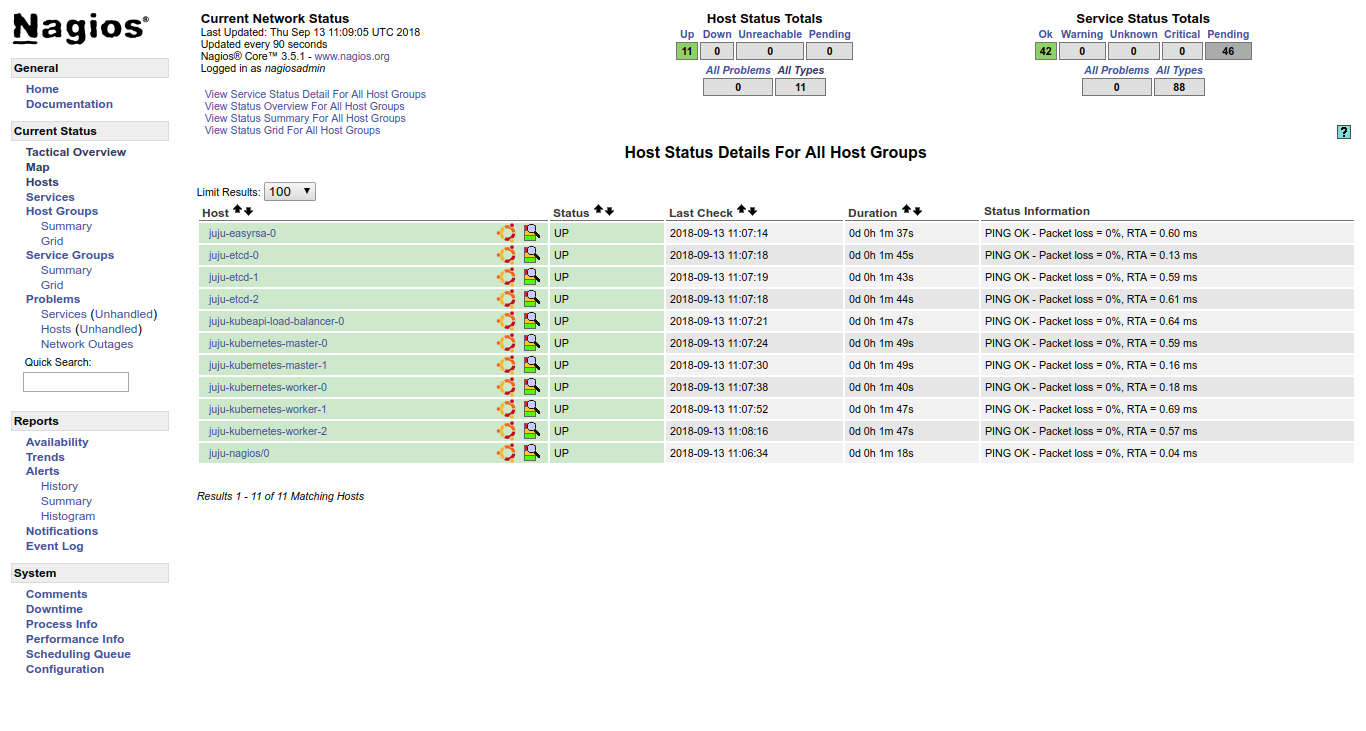Open service details icon for juju-kubernetes-master-0
The width and height of the screenshot is (1366, 731).
point(532,343)
